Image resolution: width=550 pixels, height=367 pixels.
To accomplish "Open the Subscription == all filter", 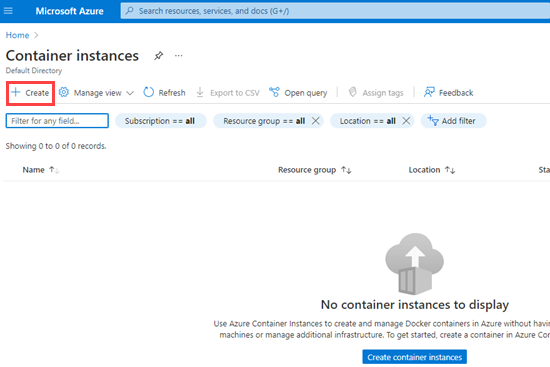I will coord(161,121).
